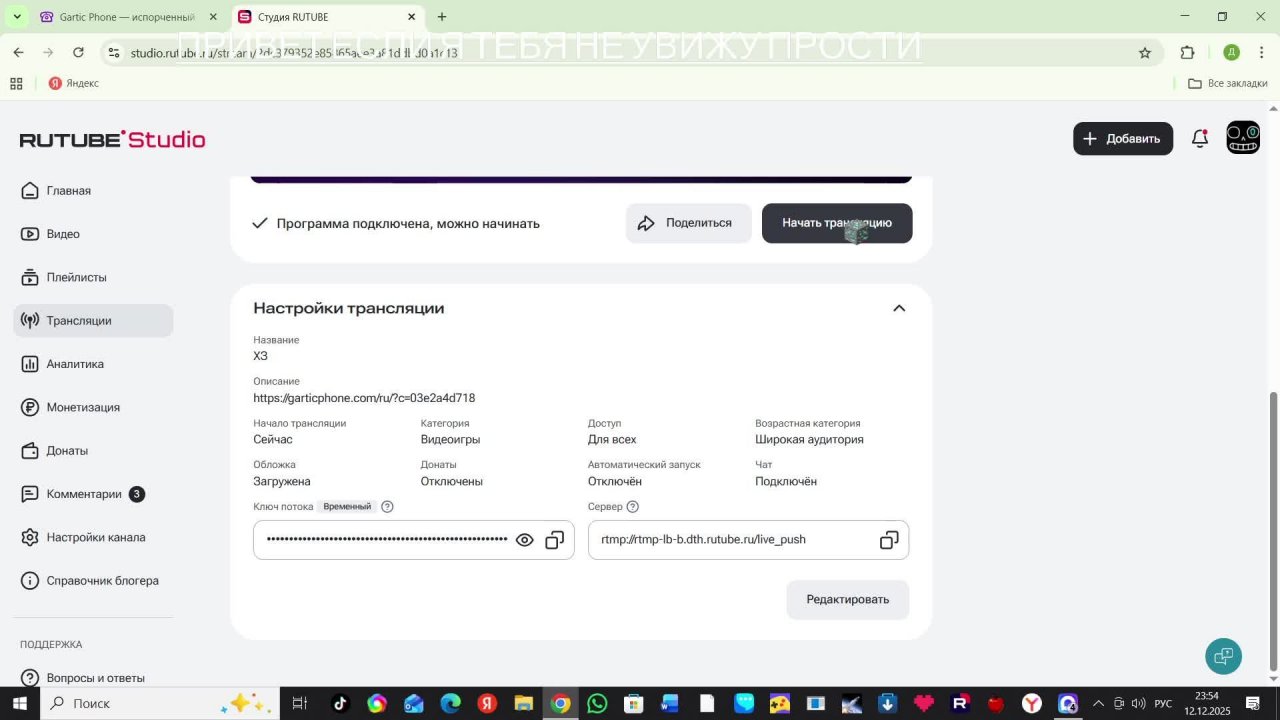Reveal the stream key with eye icon
This screenshot has height=720, width=1280.
[x=524, y=540]
